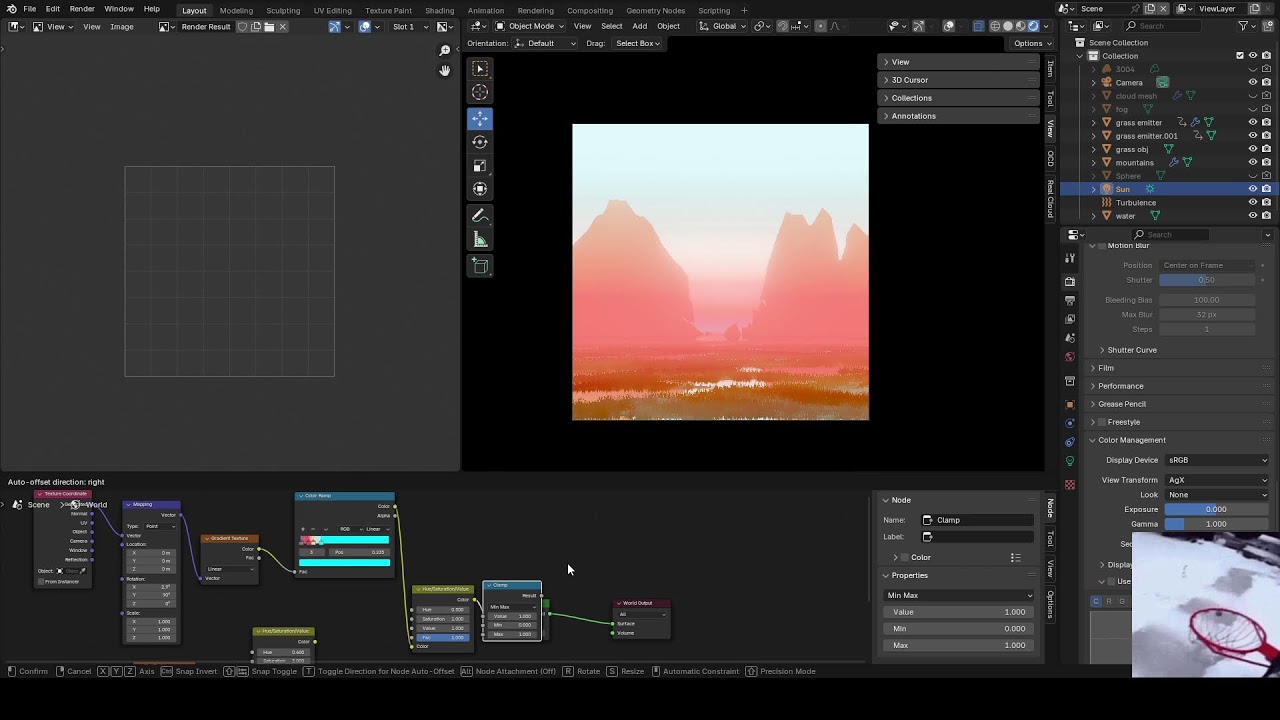Open the View Transform AgX dropdown
The height and width of the screenshot is (720, 1280).
click(1216, 480)
